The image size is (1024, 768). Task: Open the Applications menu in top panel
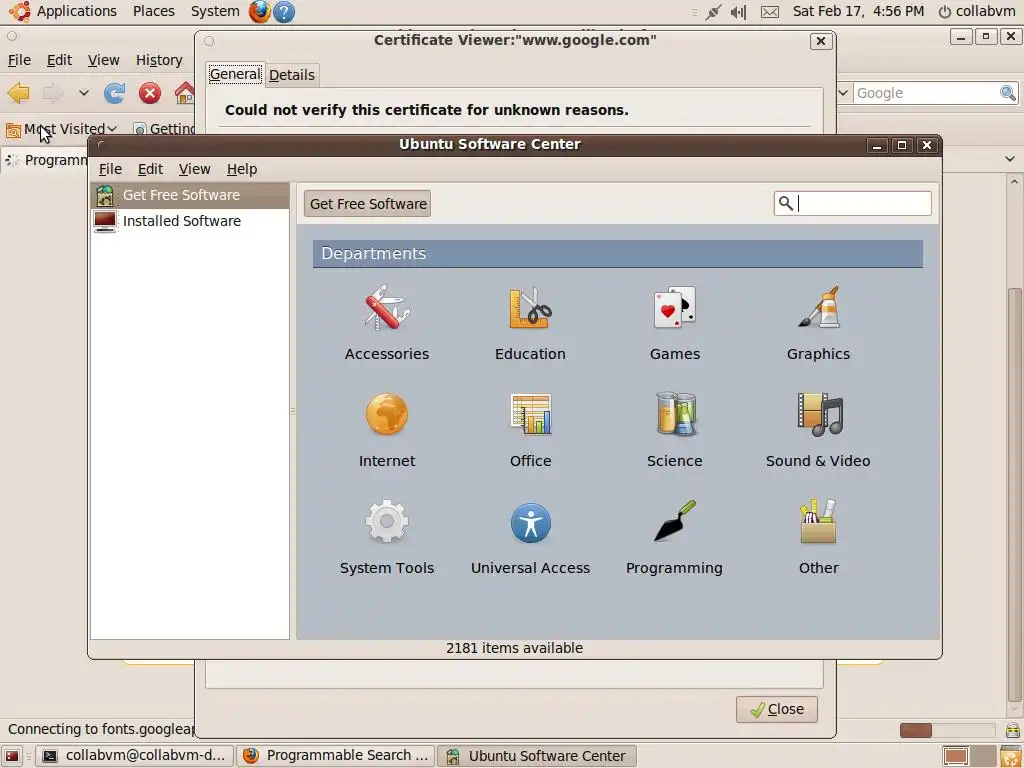point(76,11)
